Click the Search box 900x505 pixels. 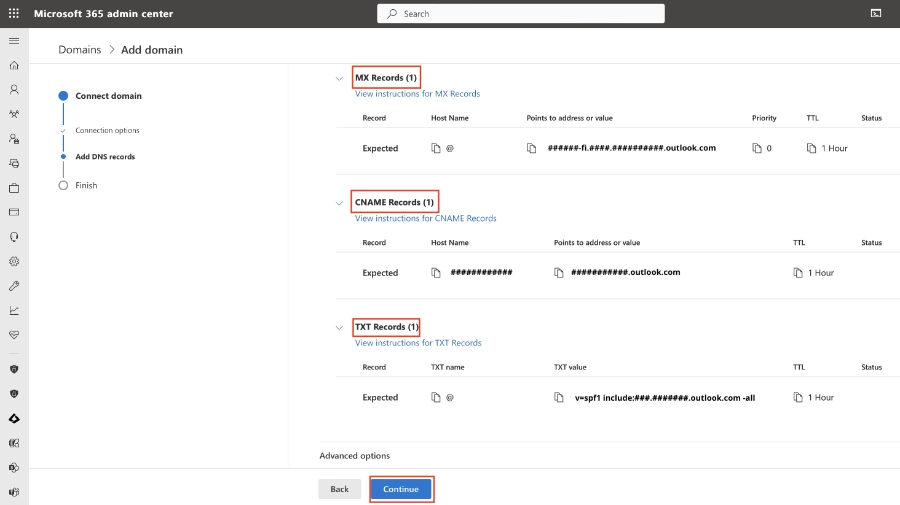coord(521,14)
